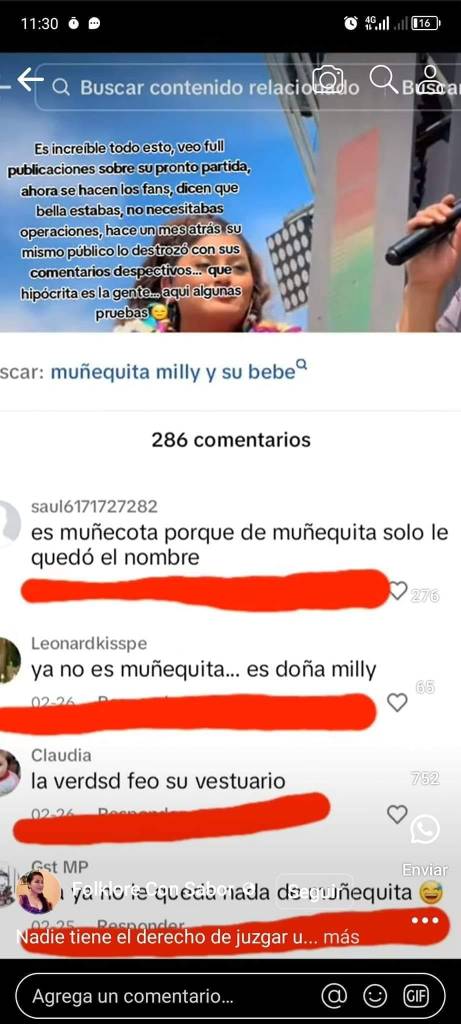Insert a GIF with the GIF icon

click(x=416, y=997)
